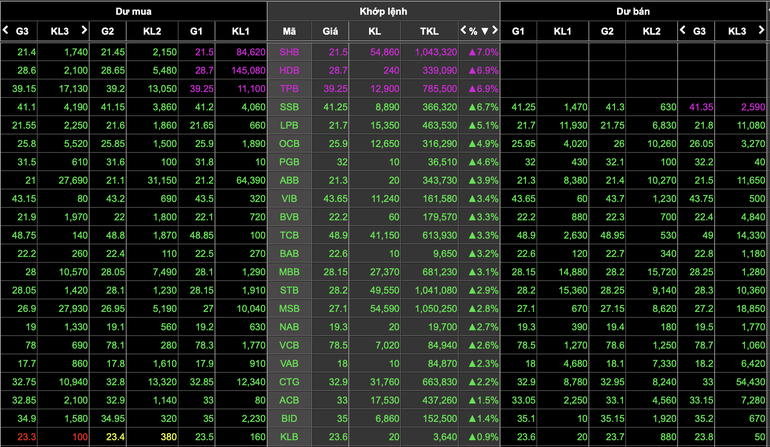The image size is (770, 447).
Task: Open BID stock symbol
Action: pyautogui.click(x=289, y=419)
